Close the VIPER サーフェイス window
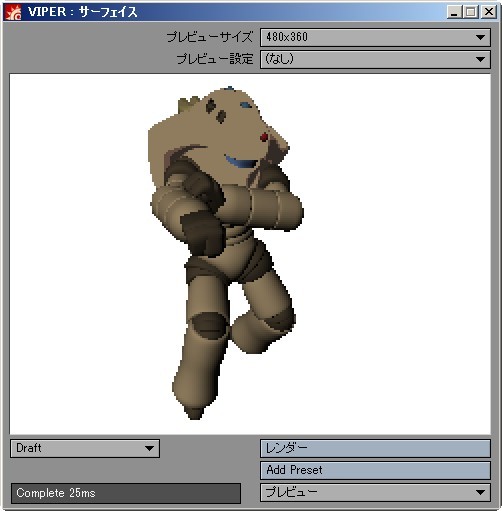The height and width of the screenshot is (511, 502). (489, 12)
